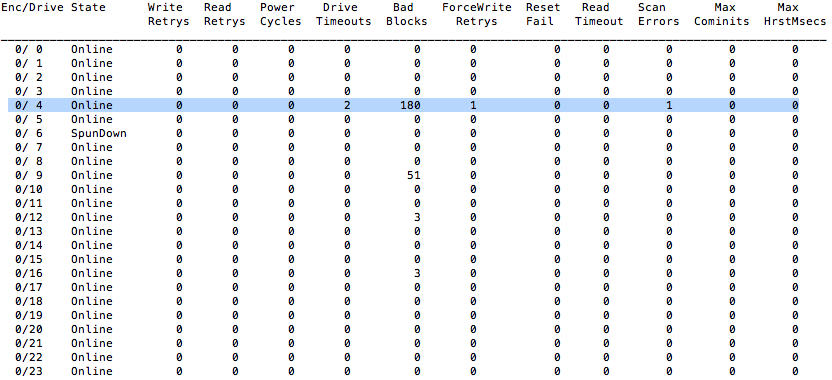
Task: Select drive '0/ 9' row label
Action: click(x=29, y=175)
